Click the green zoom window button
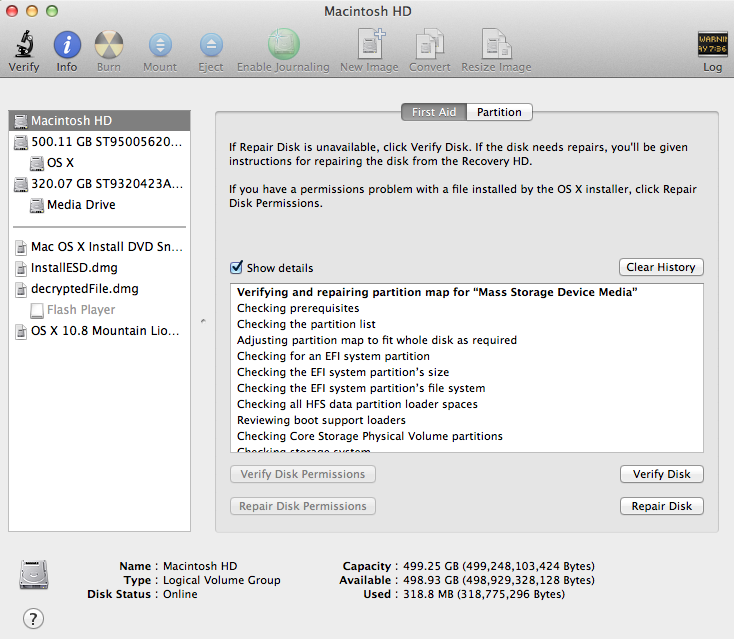Screen dimensions: 734x639 point(52,11)
